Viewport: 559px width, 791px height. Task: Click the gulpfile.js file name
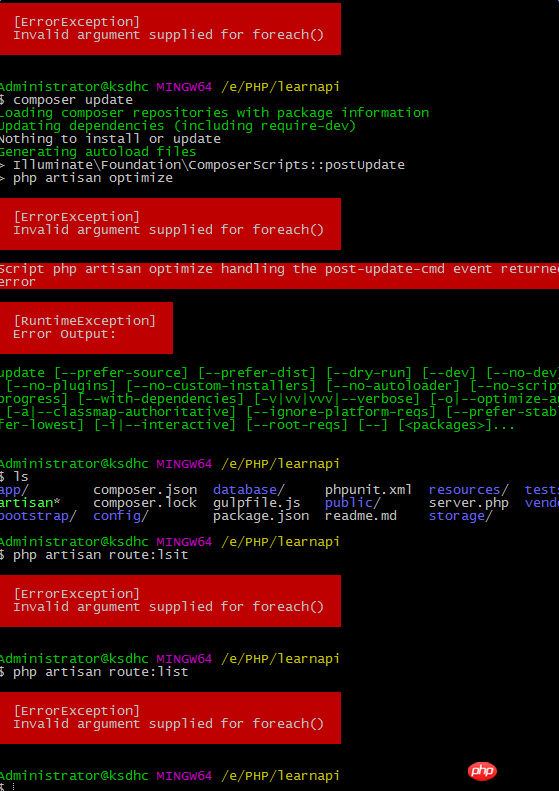pos(257,503)
